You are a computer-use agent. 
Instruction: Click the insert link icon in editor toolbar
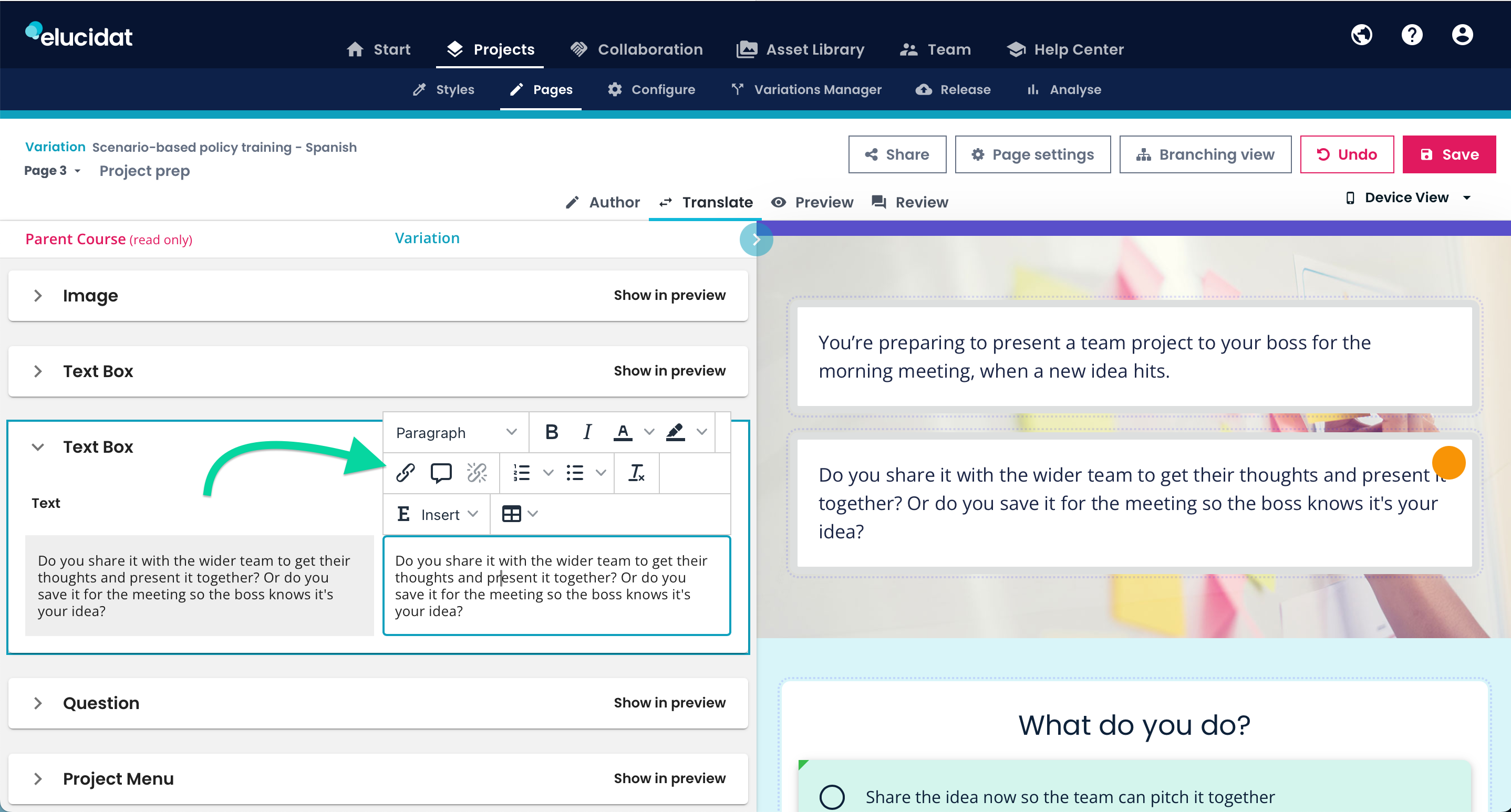click(x=405, y=473)
